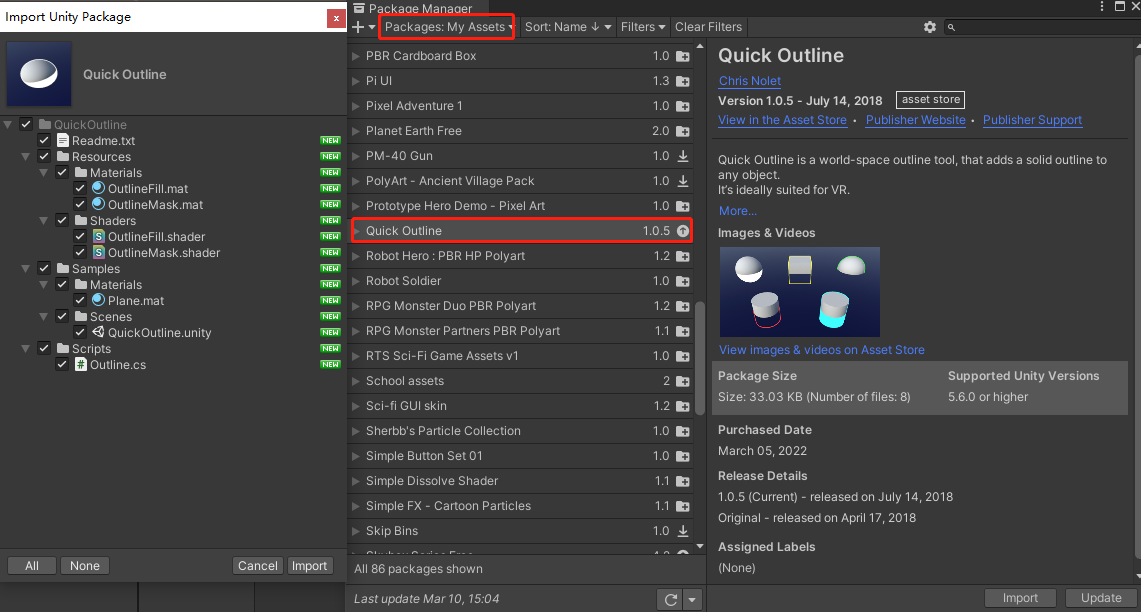The width and height of the screenshot is (1141, 612).
Task: Open the Publisher Support link
Action: (1032, 120)
